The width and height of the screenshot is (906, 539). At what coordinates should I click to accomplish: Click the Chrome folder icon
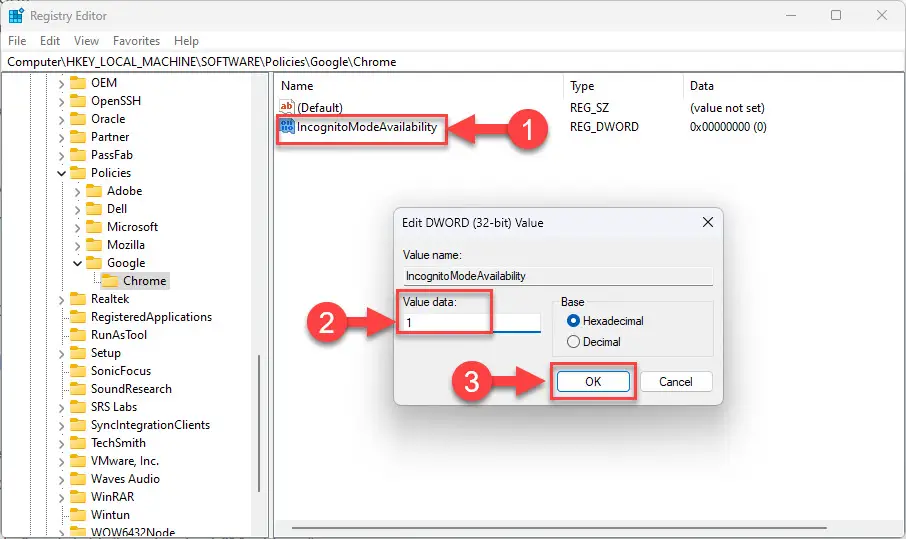pos(110,281)
